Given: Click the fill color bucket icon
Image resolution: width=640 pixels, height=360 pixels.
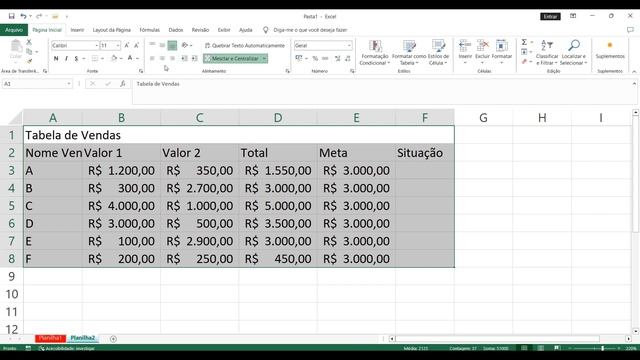Looking at the screenshot, I should [x=114, y=58].
